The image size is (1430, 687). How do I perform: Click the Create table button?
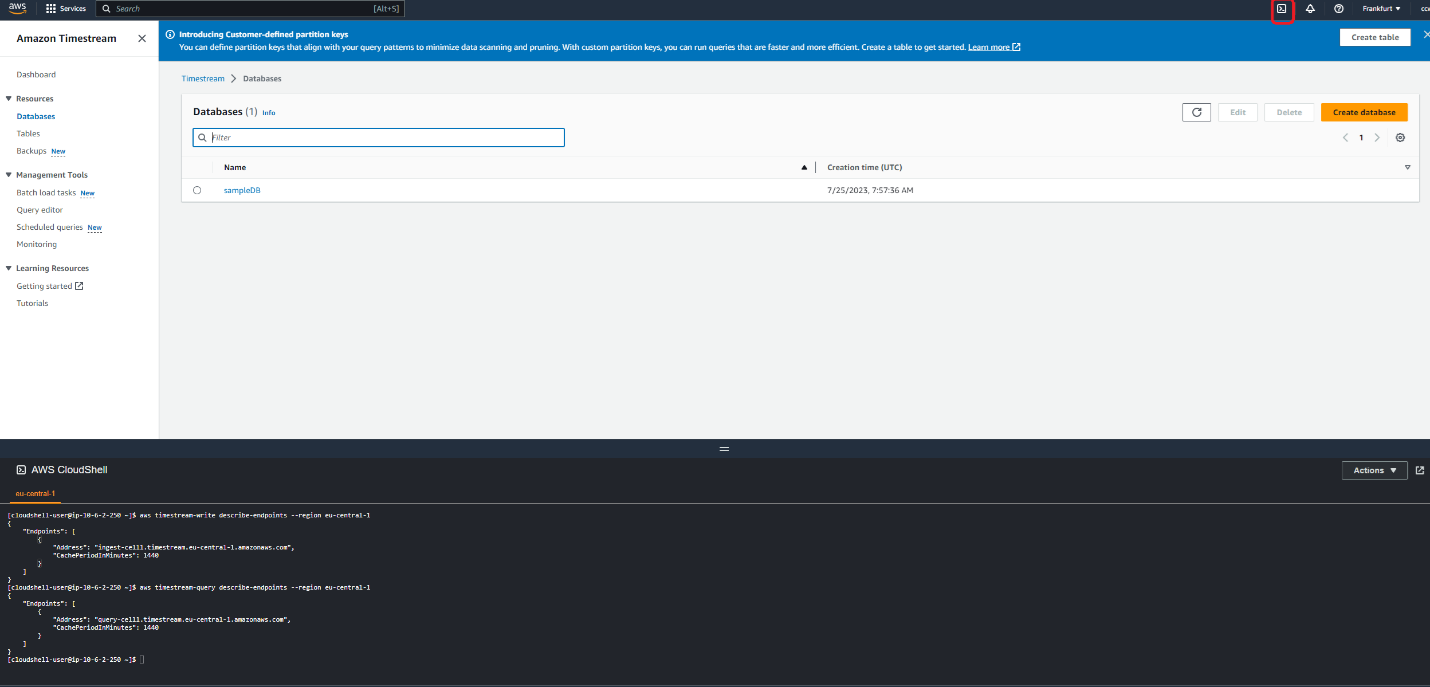tap(1375, 37)
